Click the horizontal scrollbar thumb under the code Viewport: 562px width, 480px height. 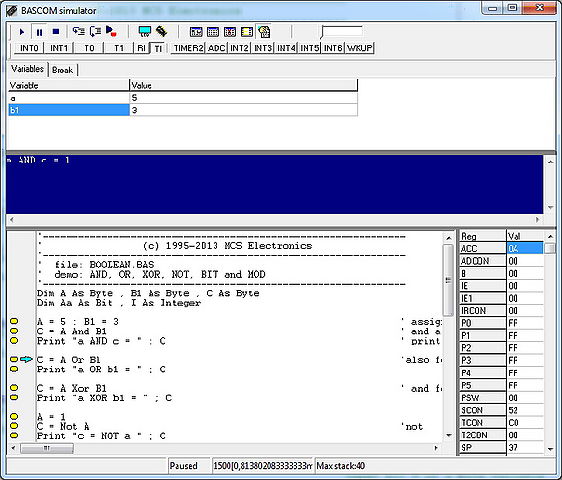47,448
